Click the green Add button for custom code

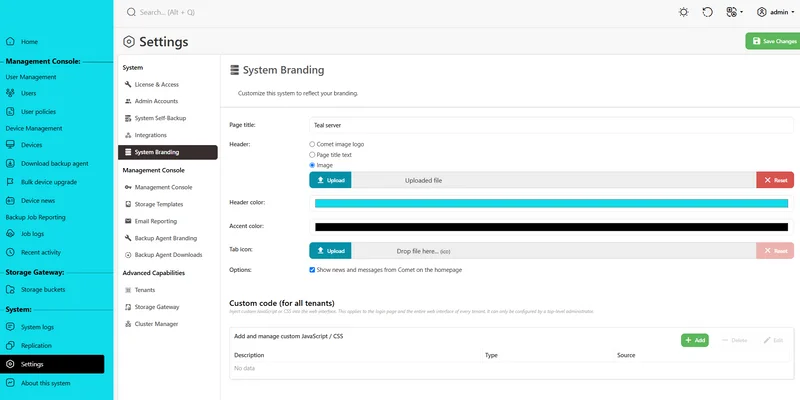(695, 340)
